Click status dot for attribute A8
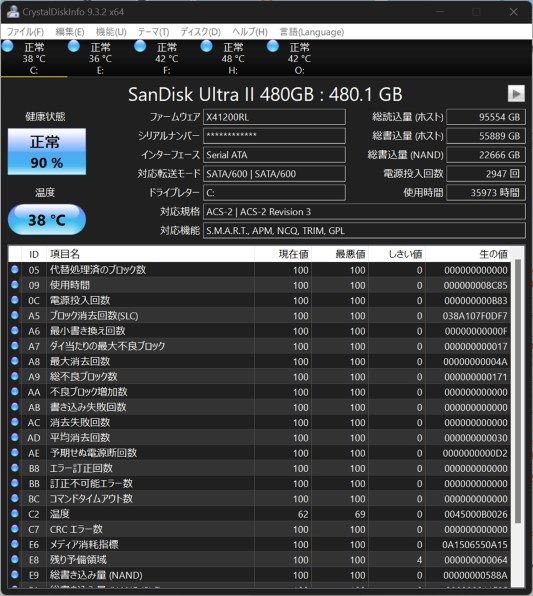 click(15, 361)
